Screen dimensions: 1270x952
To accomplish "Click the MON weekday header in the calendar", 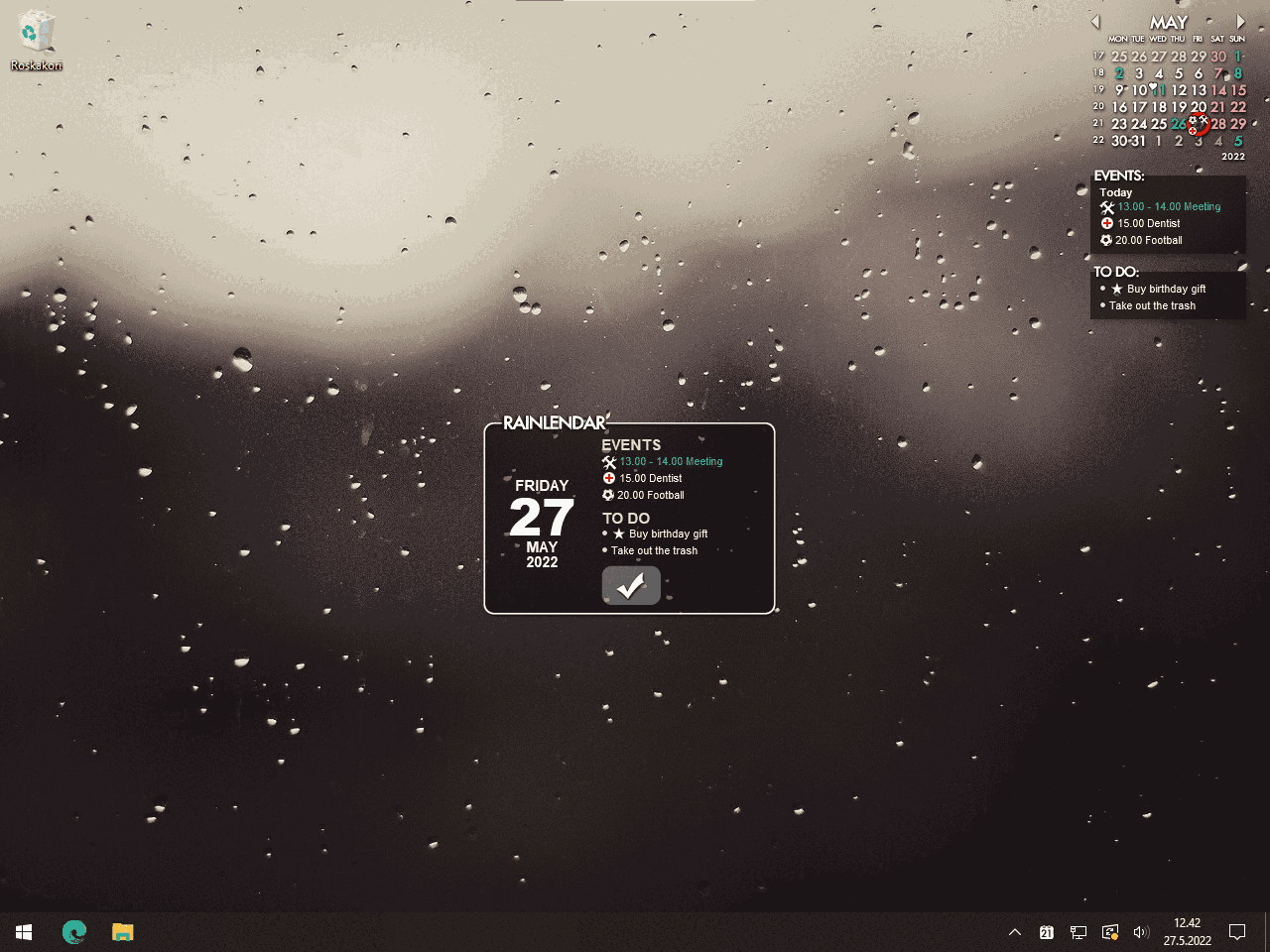I will pyautogui.click(x=1118, y=39).
